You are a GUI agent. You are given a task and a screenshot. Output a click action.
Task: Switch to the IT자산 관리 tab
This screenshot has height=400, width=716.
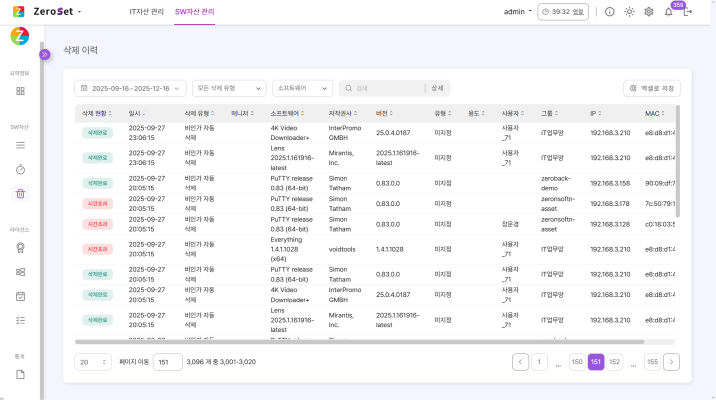(x=147, y=12)
